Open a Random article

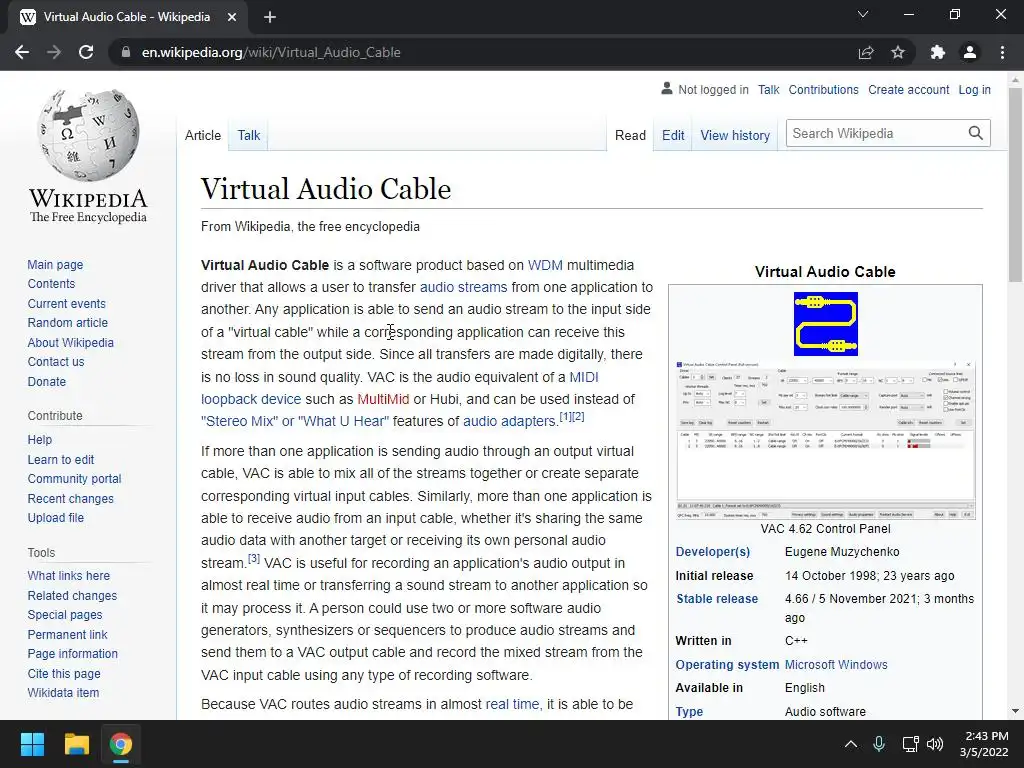click(68, 323)
